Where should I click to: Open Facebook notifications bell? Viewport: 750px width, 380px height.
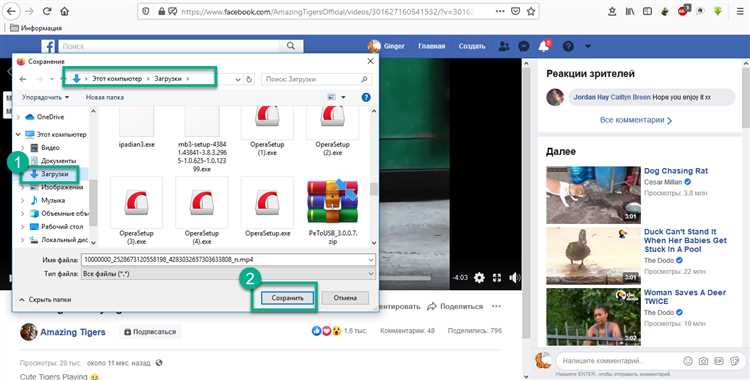coord(544,46)
